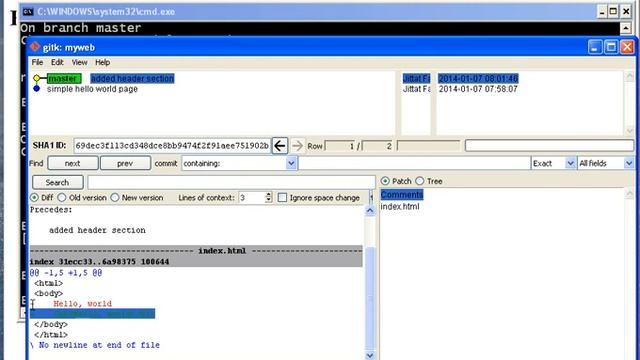The height and width of the screenshot is (360, 640).
Task: Open the All fields dropdown
Action: point(629,163)
